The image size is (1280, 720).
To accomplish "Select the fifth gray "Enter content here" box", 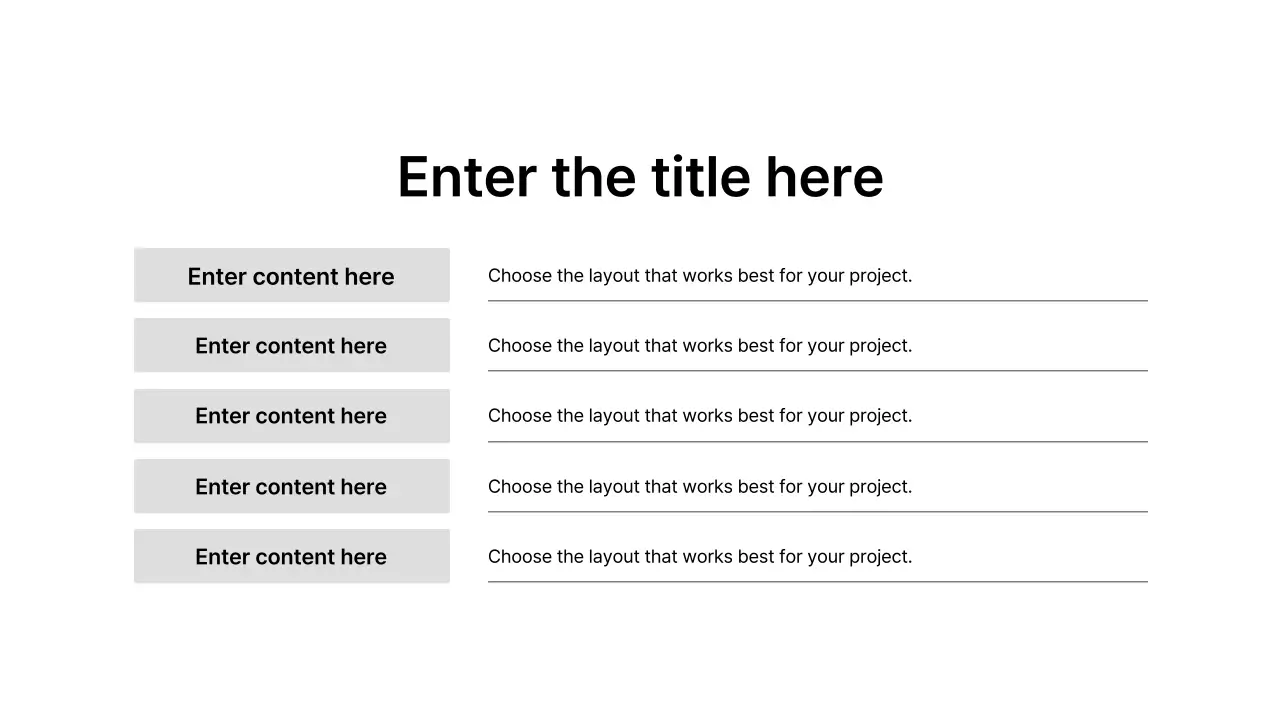I will [x=291, y=557].
